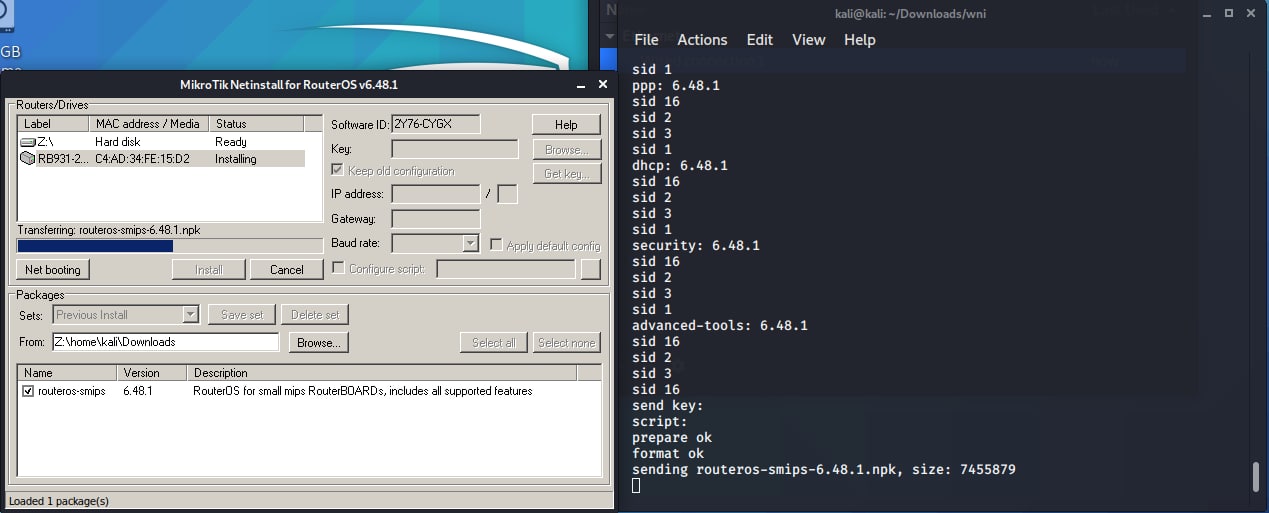Click the Description column header in packages
The height and width of the screenshot is (513, 1269).
(383, 373)
